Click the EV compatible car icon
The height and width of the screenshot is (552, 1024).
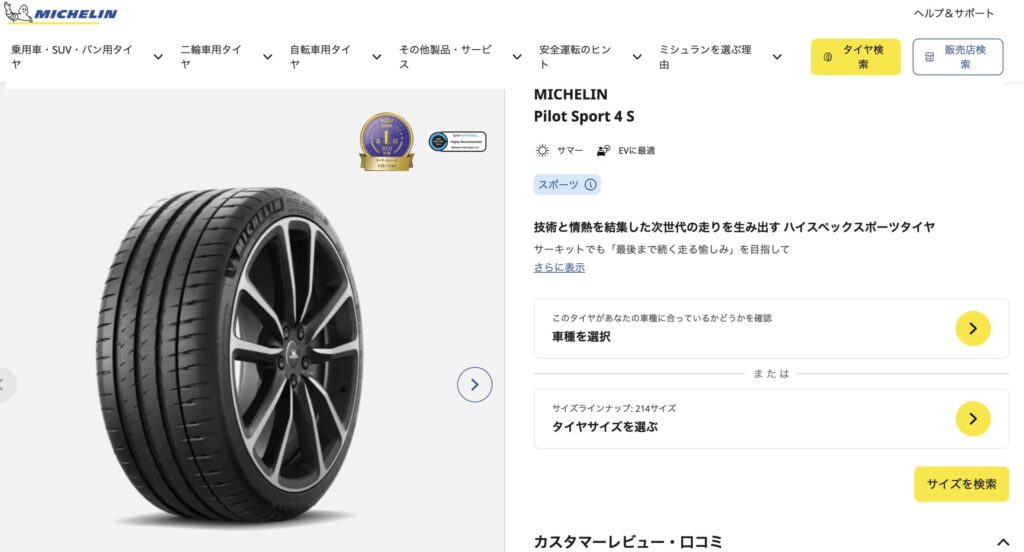pyautogui.click(x=602, y=151)
